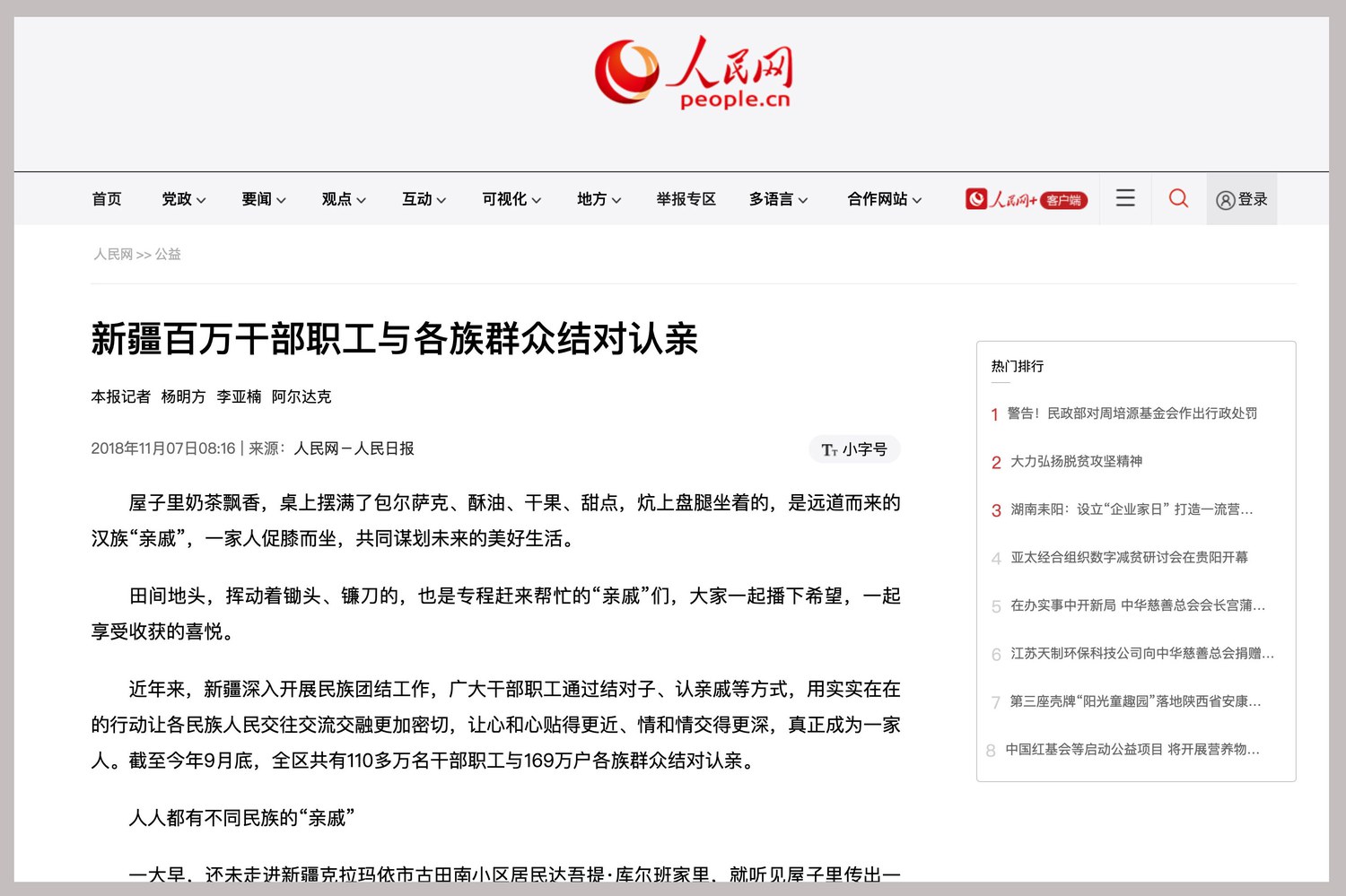Click the People.cn logo
The image size is (1346, 896).
coord(693,74)
